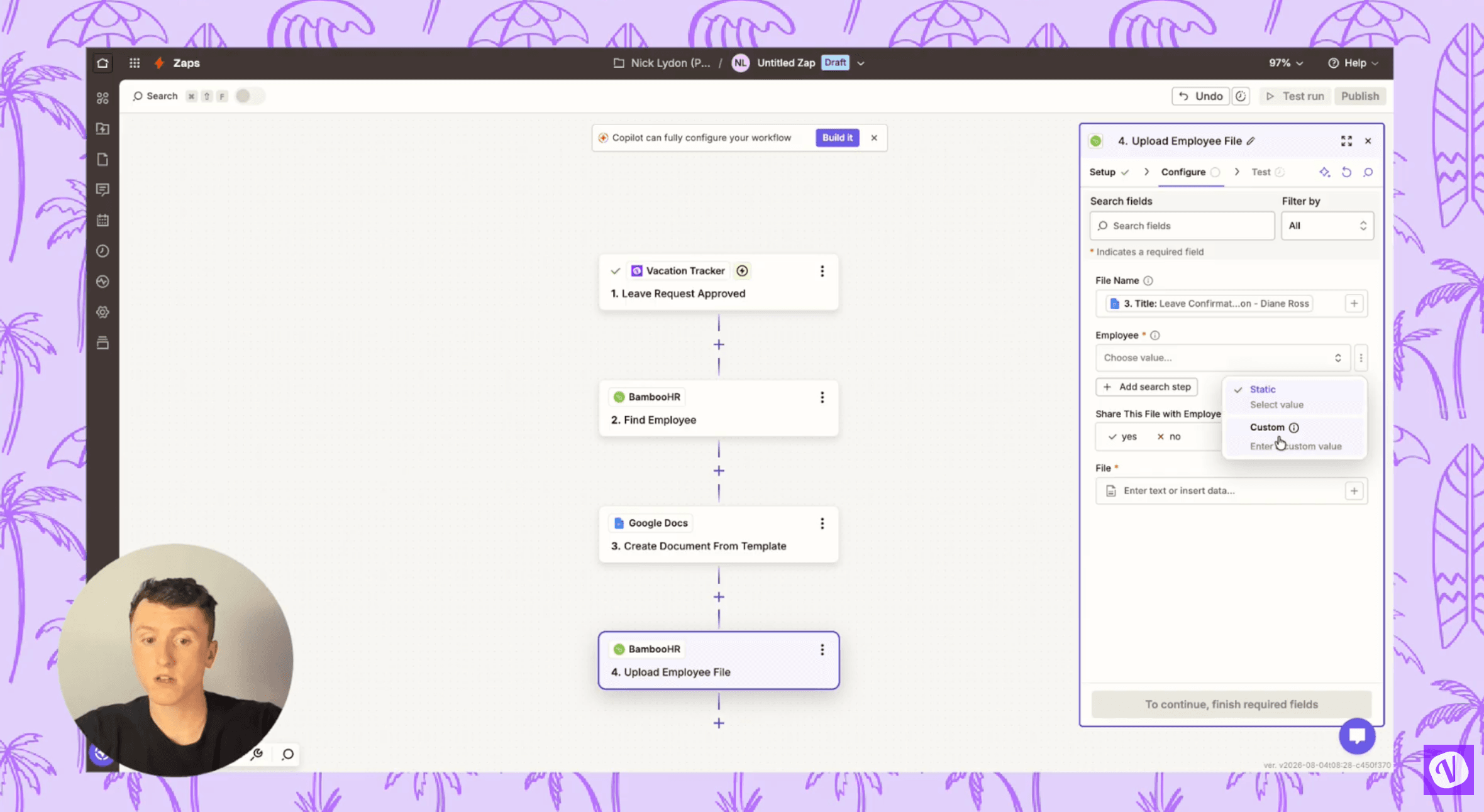Open the comments sidebar icon
Viewport: 1484px width, 812px height.
point(102,190)
